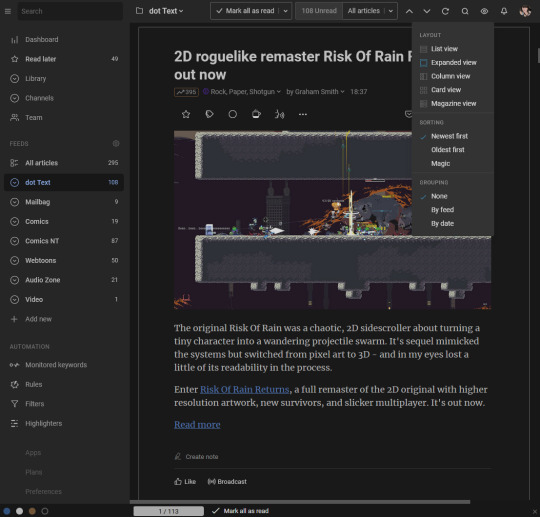
Task: Expand the Webtoons folder chevron
Action: [x=14, y=260]
